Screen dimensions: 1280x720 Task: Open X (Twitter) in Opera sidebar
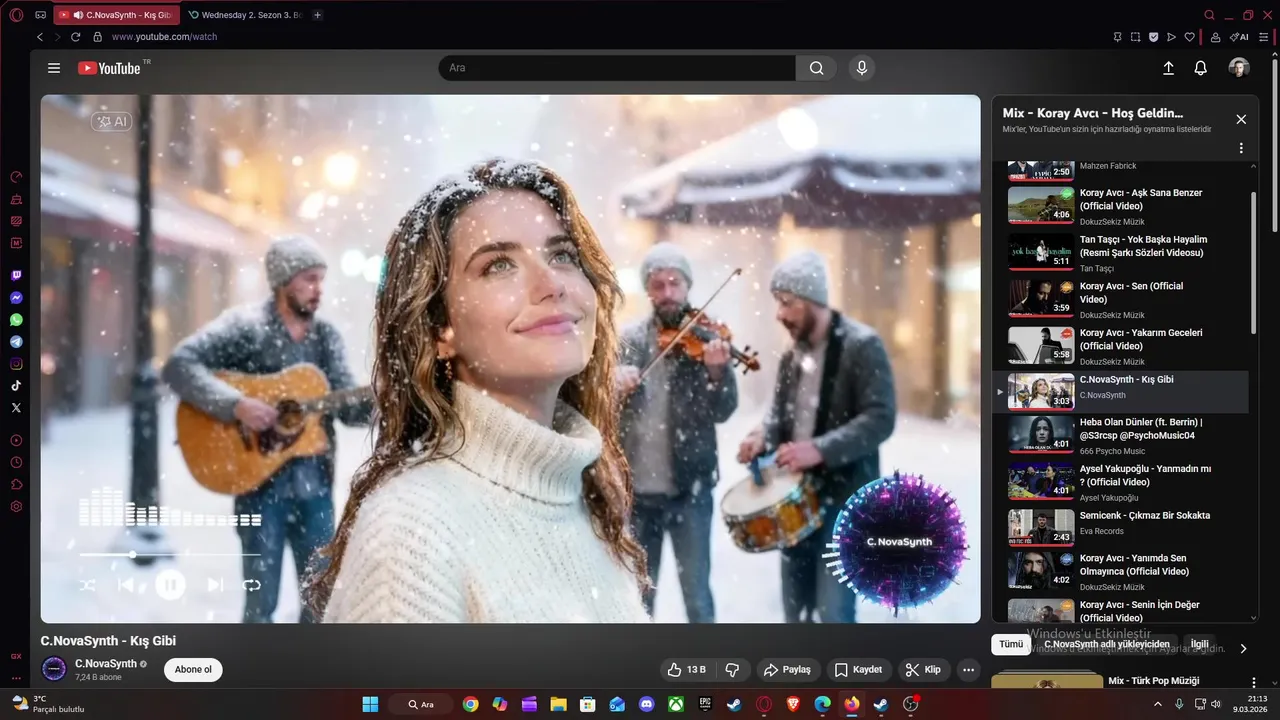click(x=16, y=408)
